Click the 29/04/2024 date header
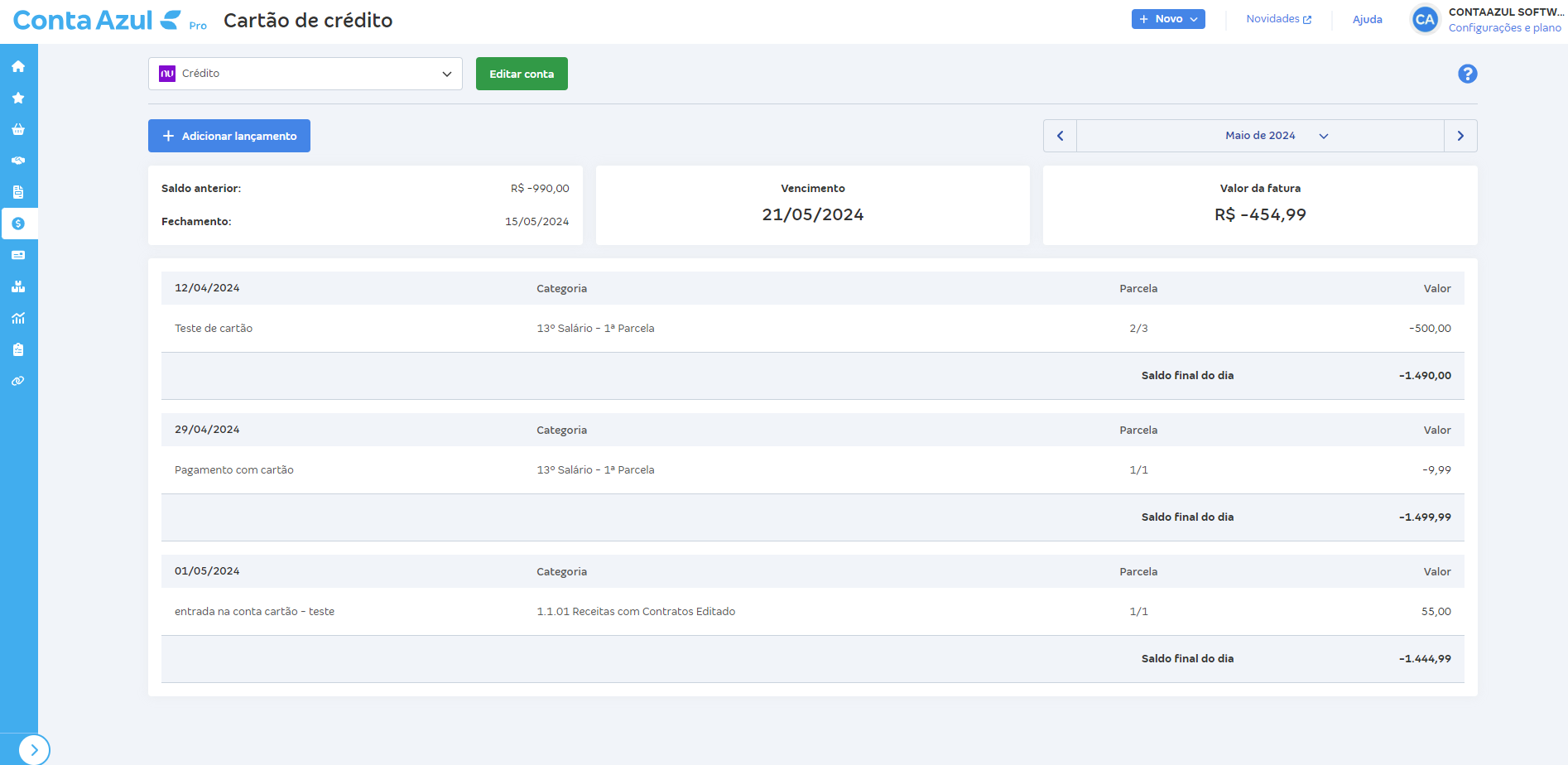This screenshot has height=765, width=1568. pos(207,430)
